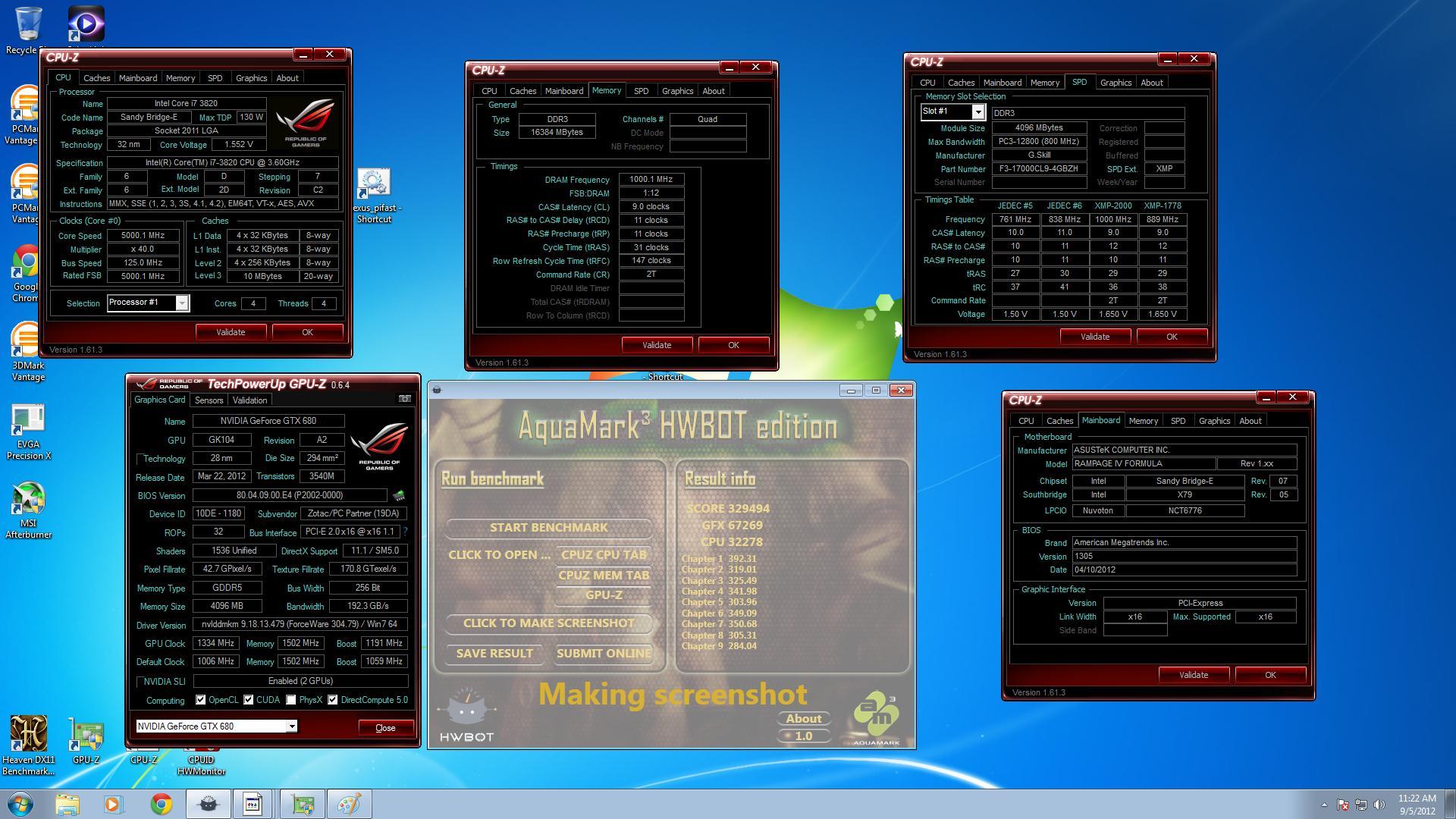
Task: Toggle DirectCompute 5.0 checkbox
Action: (332, 700)
